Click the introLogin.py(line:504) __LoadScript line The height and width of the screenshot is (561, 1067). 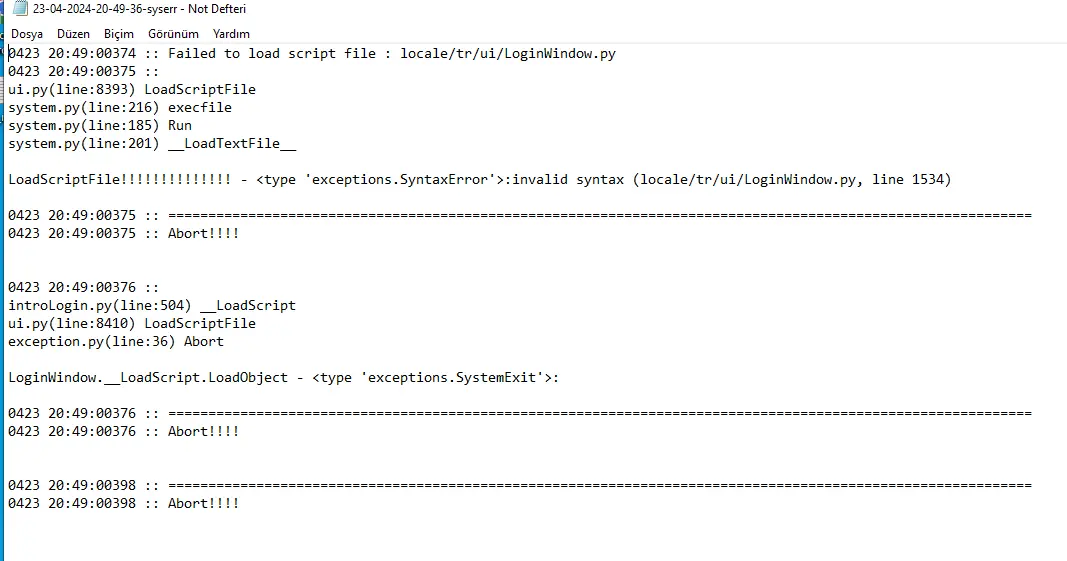[x=152, y=306]
